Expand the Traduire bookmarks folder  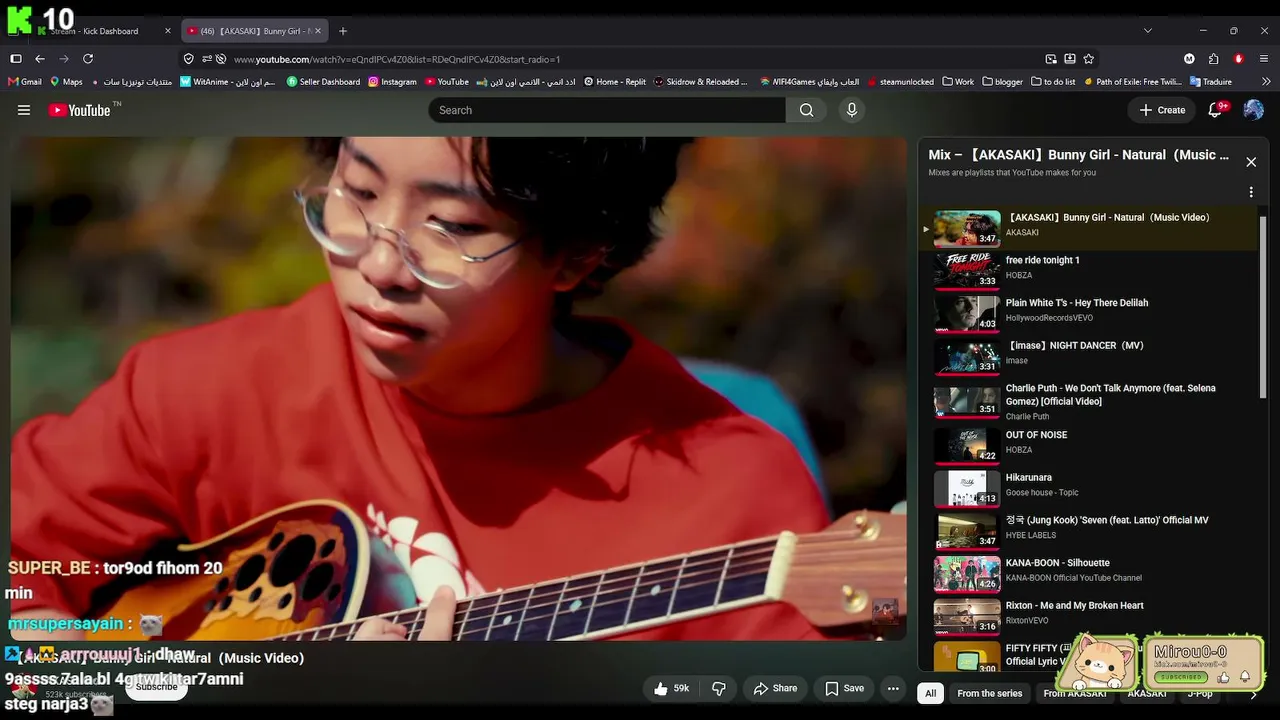coord(1211,82)
